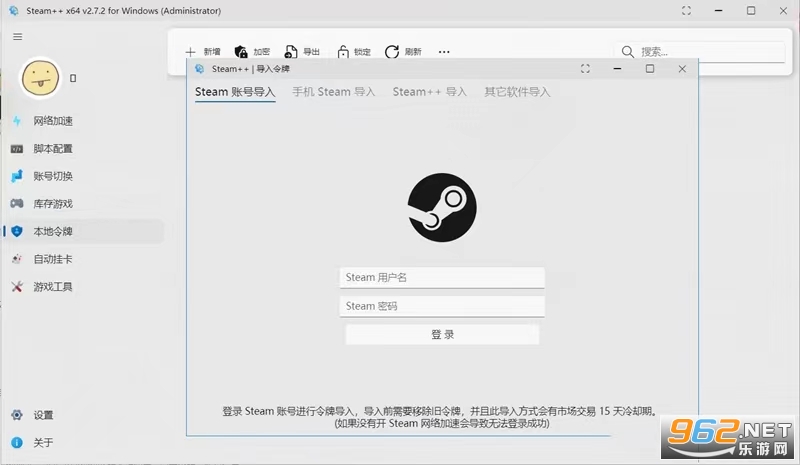Click the user avatar smiley image
This screenshot has height=465, width=800.
[x=41, y=76]
